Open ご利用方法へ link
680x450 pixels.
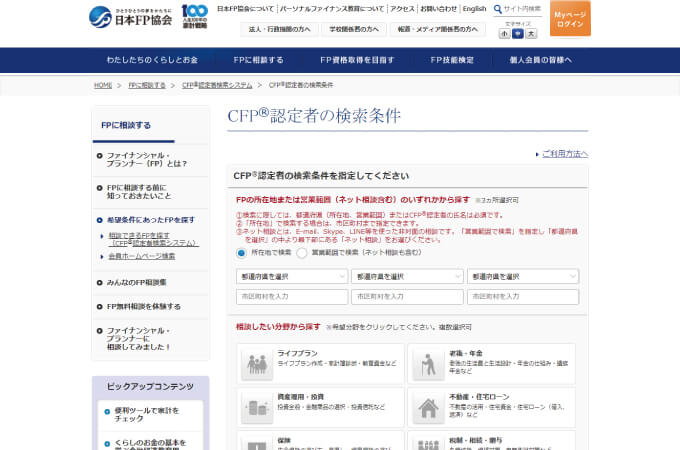(565, 154)
